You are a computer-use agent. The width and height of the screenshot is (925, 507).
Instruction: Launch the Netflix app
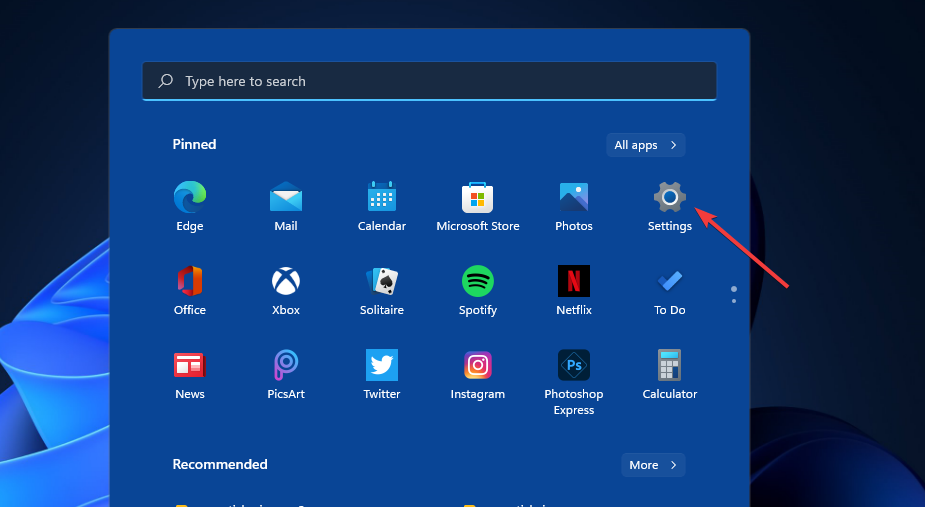(573, 281)
